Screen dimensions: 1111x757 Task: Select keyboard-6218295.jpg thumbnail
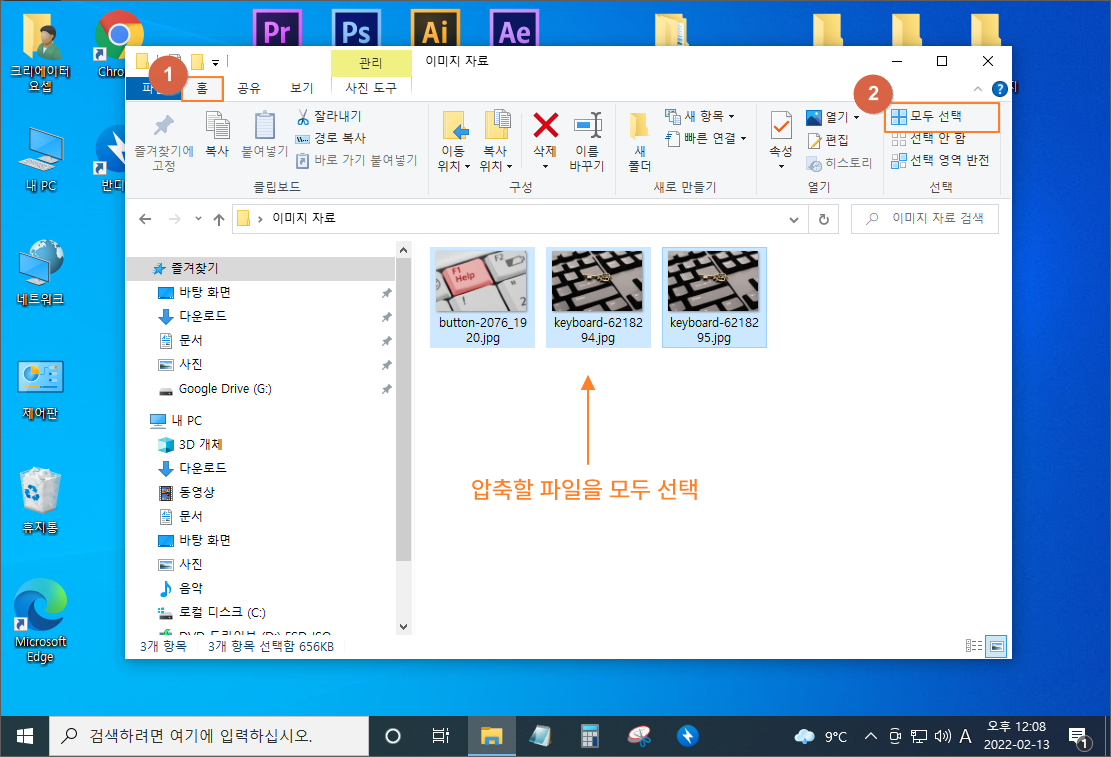tap(714, 297)
